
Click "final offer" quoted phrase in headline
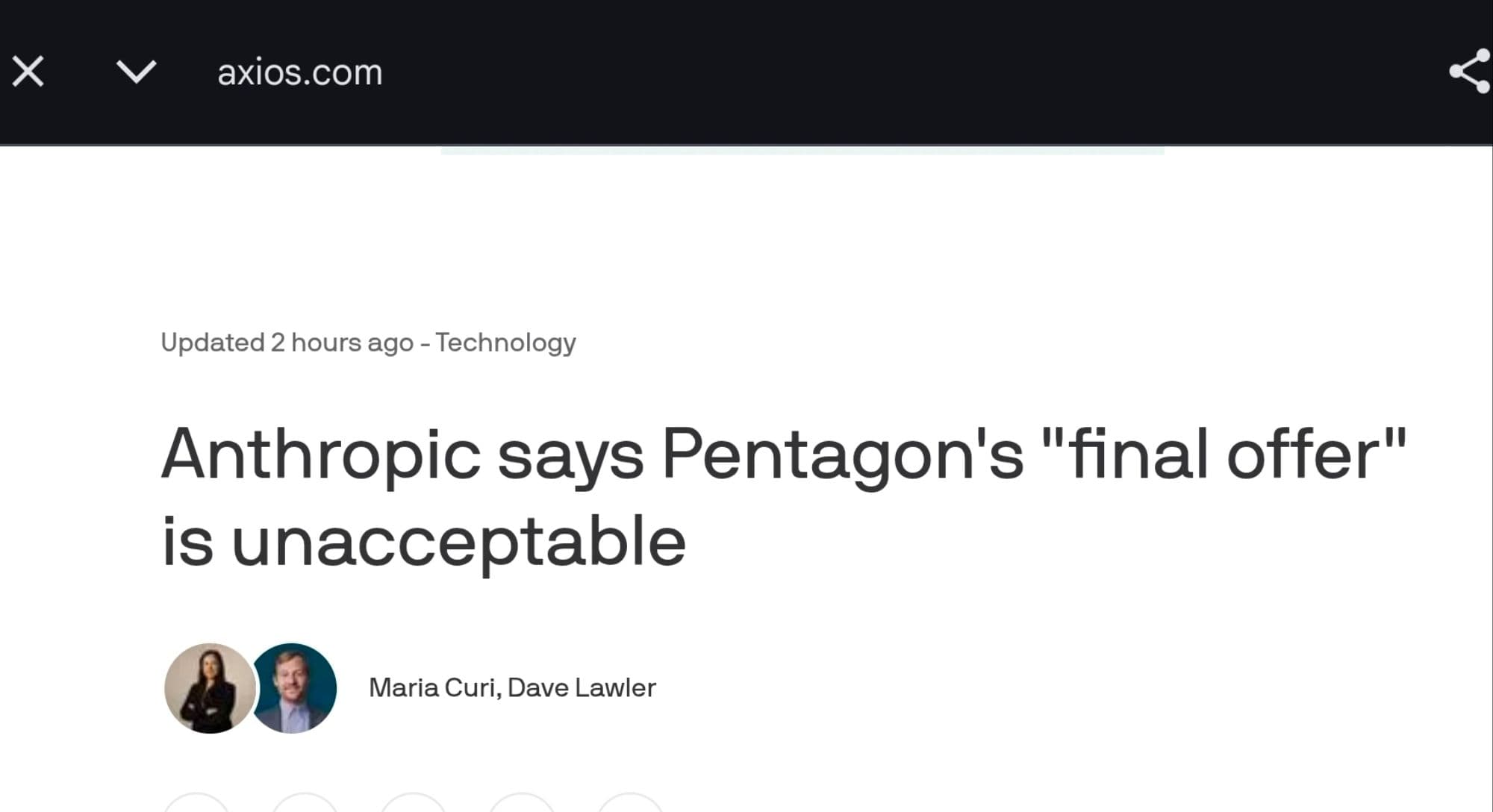pos(1224,455)
